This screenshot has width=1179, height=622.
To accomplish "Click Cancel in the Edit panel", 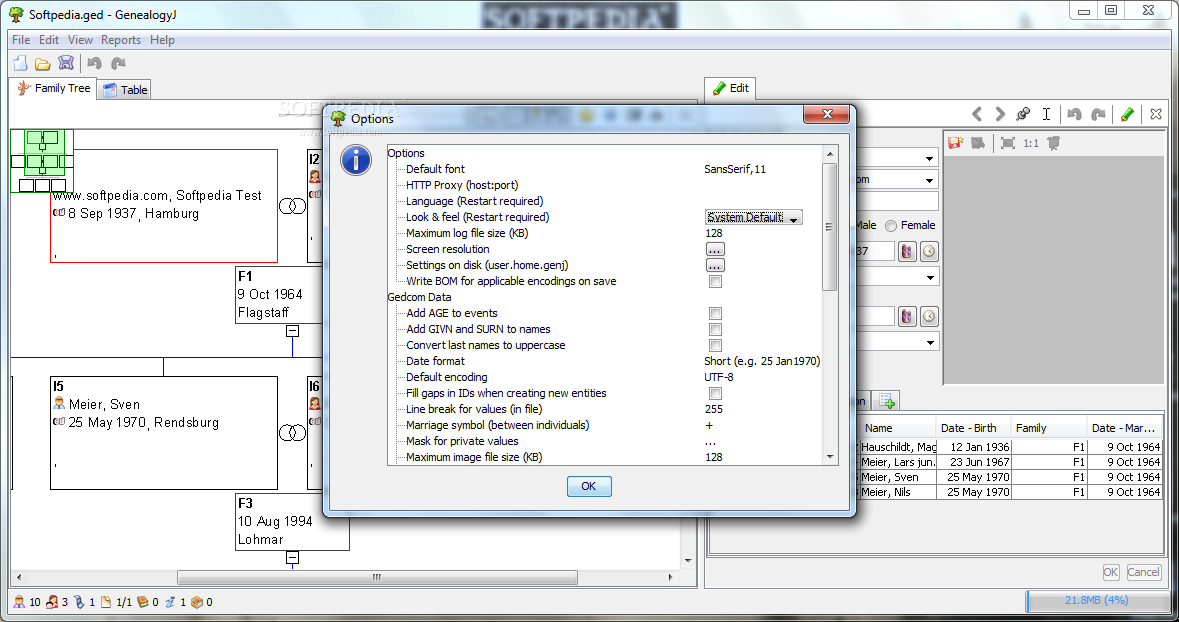I will 1143,572.
